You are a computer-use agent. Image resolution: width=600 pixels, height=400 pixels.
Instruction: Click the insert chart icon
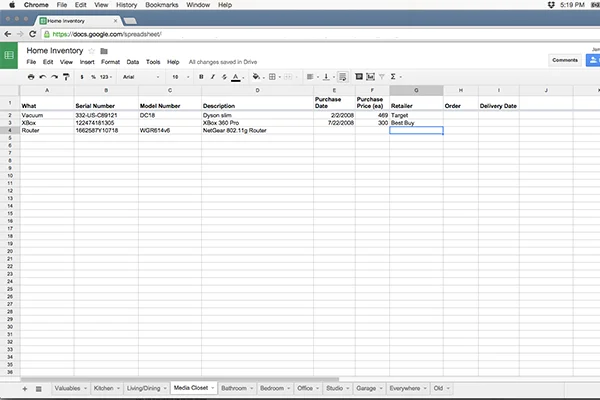coord(370,77)
